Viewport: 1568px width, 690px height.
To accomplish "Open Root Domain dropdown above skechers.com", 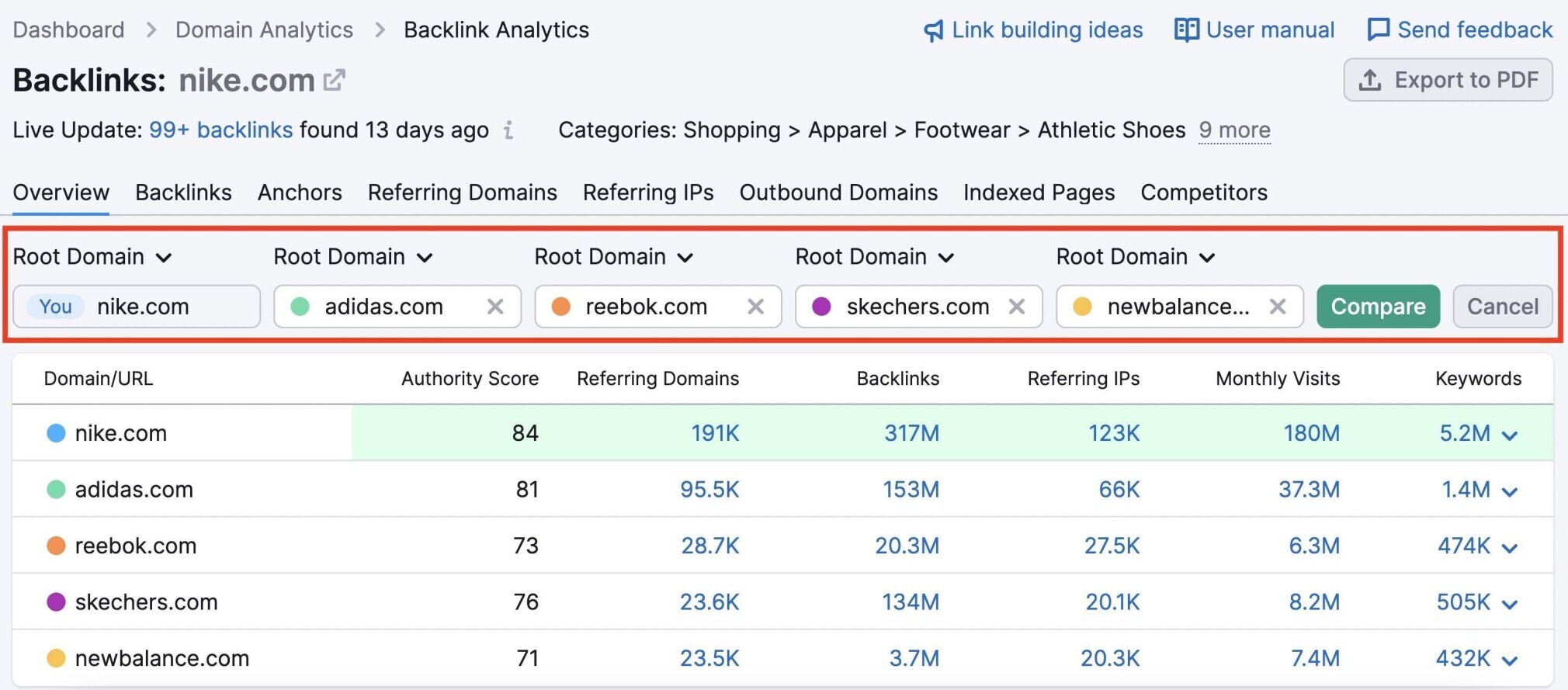I will point(875,257).
